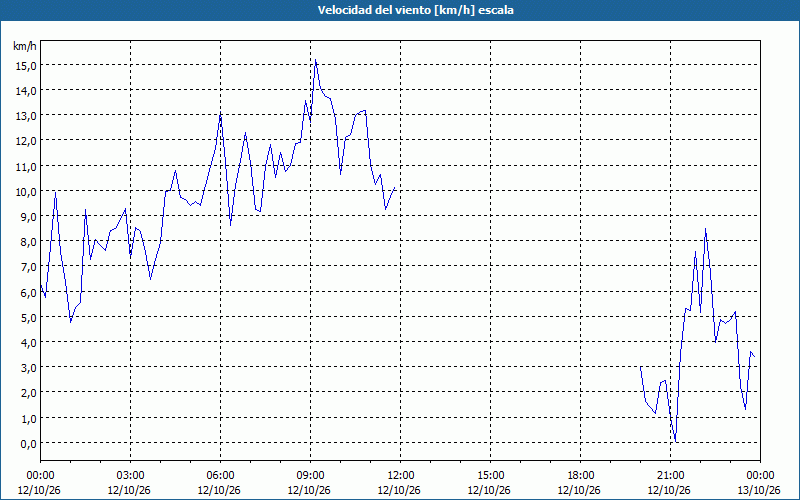The height and width of the screenshot is (500, 800).
Task: Click the '21:00' time axis label
Action: pyautogui.click(x=670, y=476)
